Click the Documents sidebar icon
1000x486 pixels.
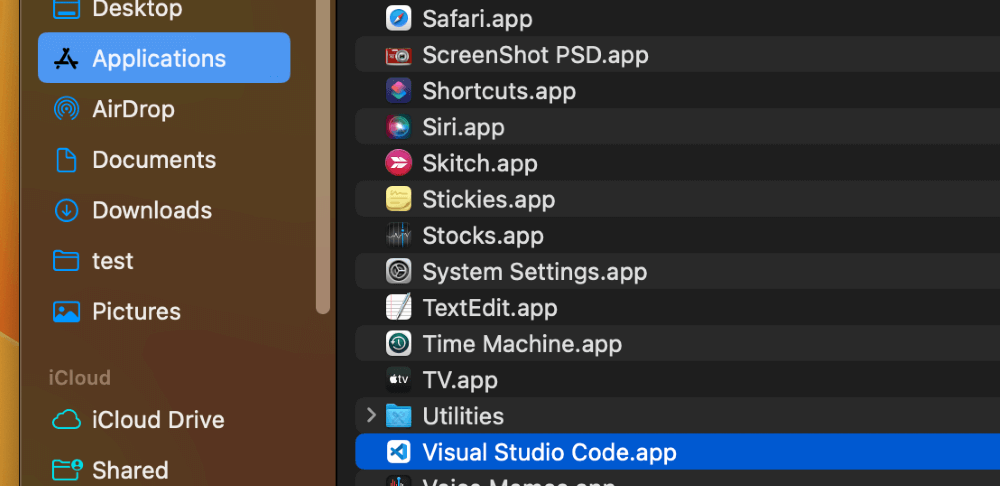pyautogui.click(x=66, y=159)
